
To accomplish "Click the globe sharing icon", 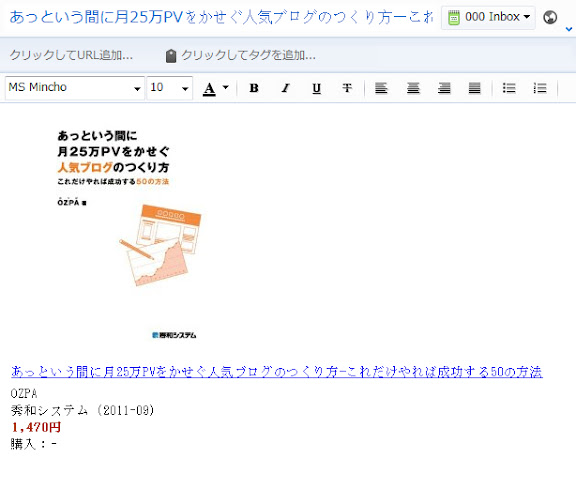I will (550, 17).
